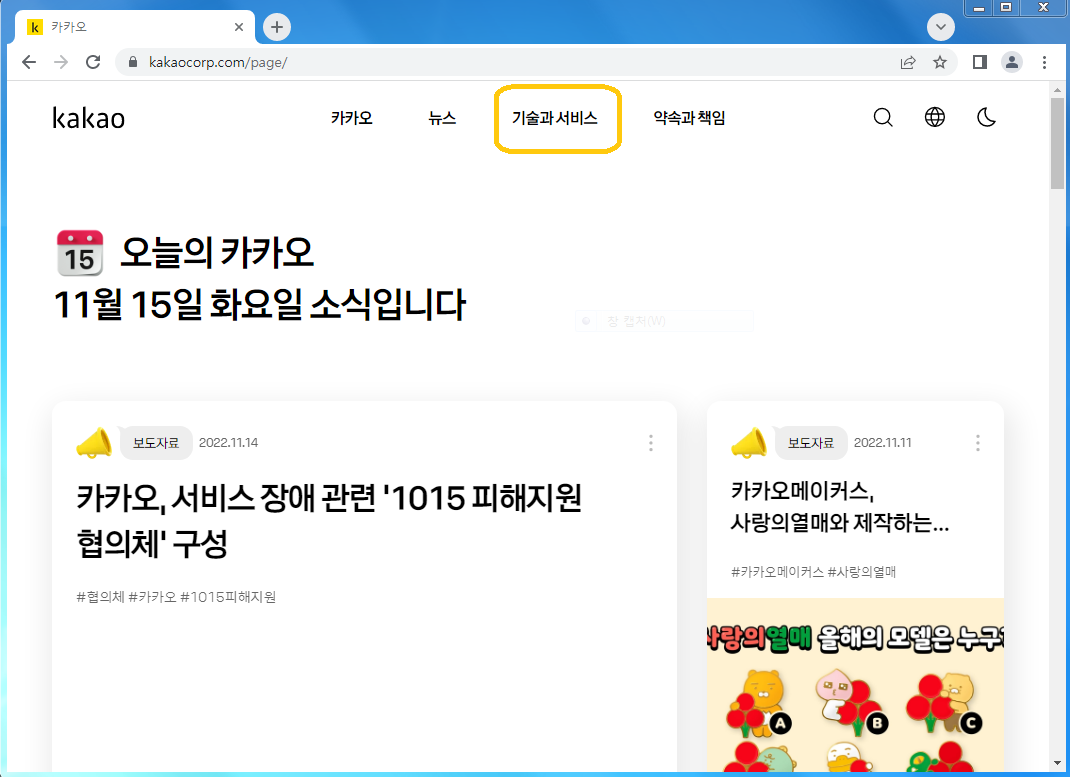The height and width of the screenshot is (777, 1070).
Task: Click the browser back arrow
Action: pos(29,62)
